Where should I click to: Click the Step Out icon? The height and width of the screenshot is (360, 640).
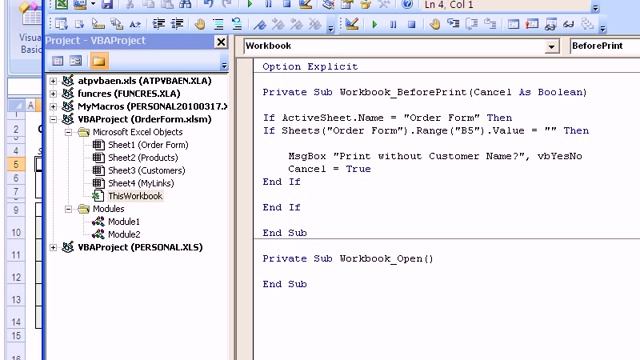point(490,24)
